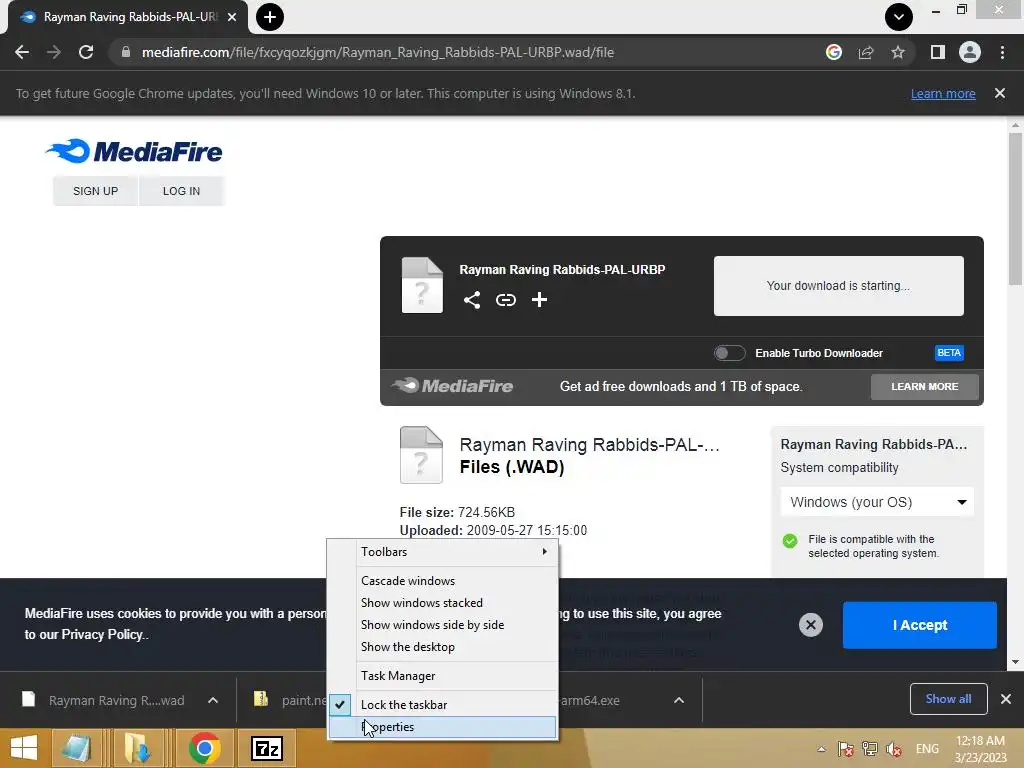
Task: Click the Action Center flag tray icon
Action: click(846, 748)
